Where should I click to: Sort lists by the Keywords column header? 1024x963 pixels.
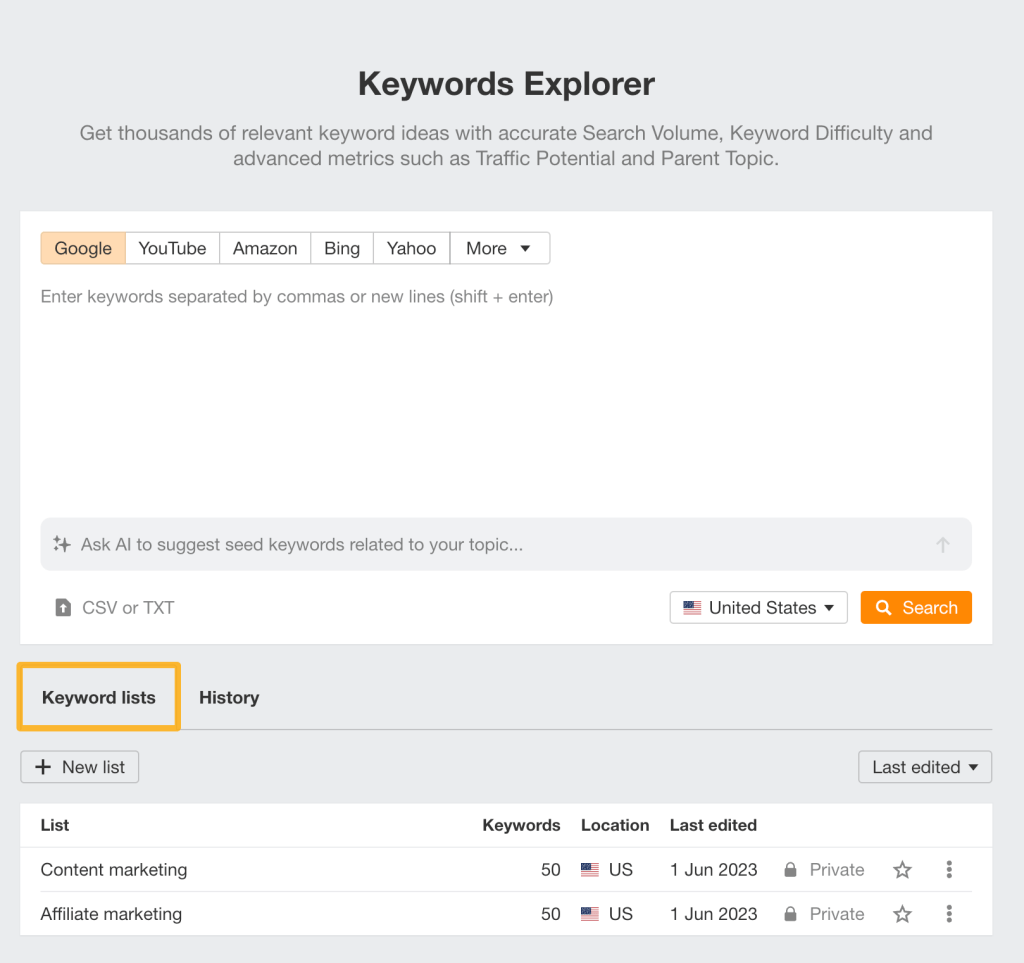point(521,825)
